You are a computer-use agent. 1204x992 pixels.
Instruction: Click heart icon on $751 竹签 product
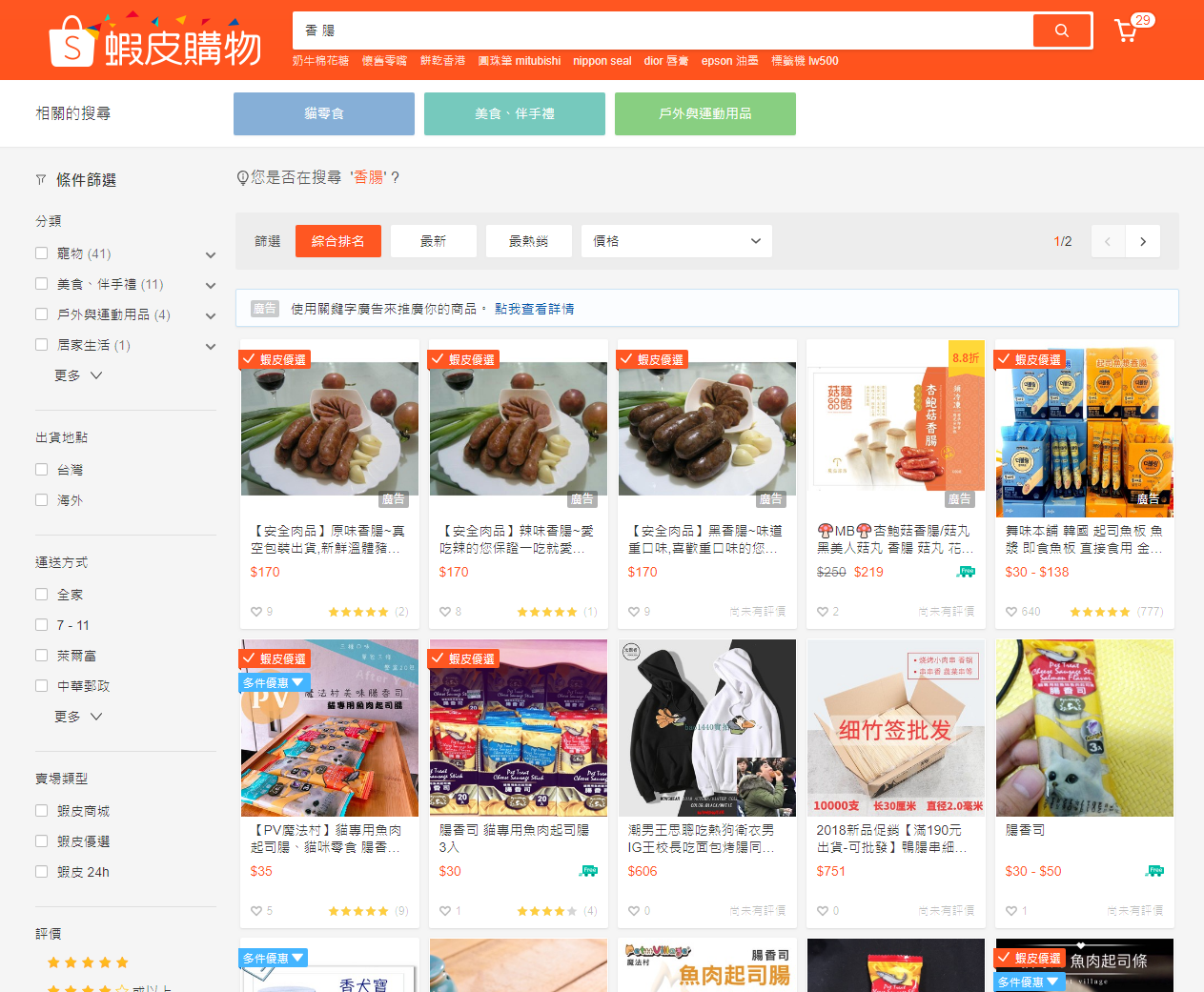coord(822,911)
